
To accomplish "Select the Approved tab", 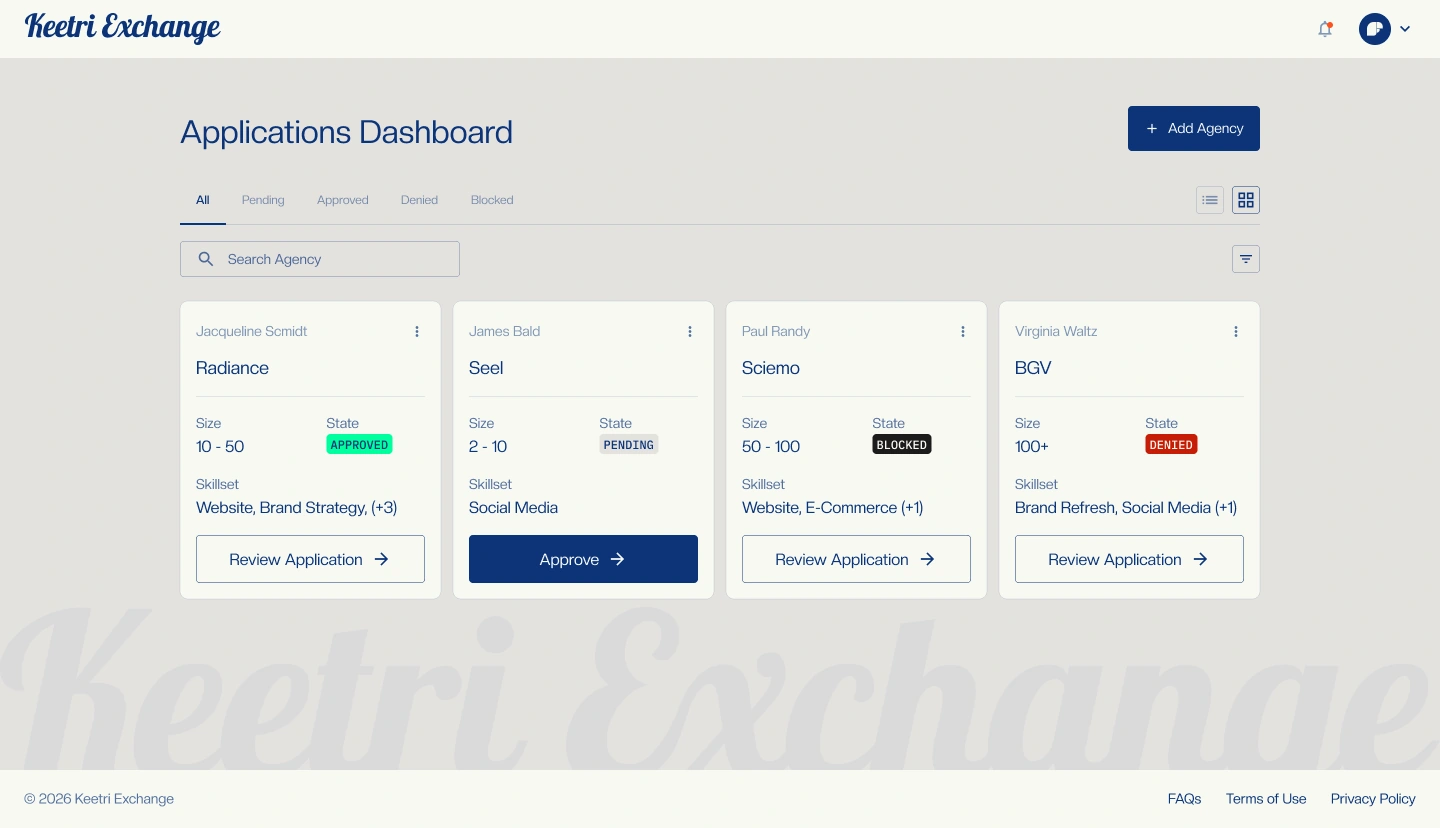I will (x=343, y=200).
